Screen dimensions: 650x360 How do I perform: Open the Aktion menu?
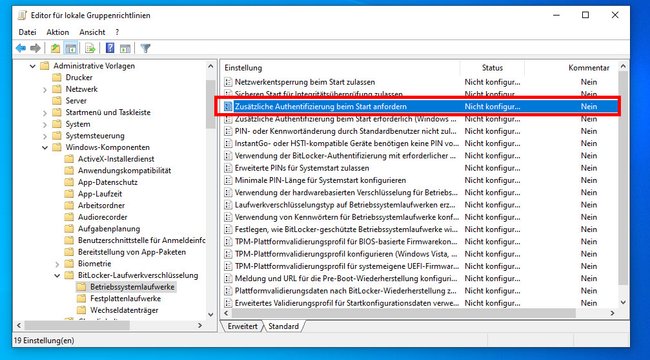coord(58,32)
